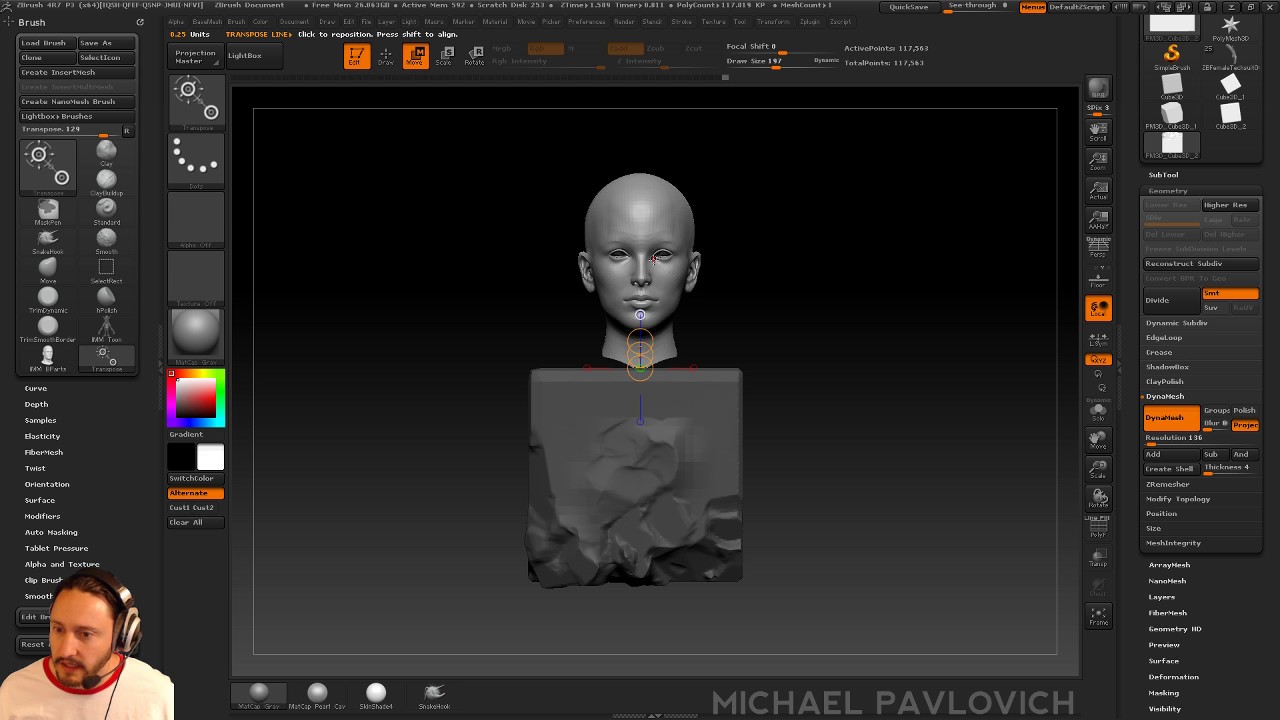This screenshot has width=1280, height=720.
Task: Choose the SelectRect brush
Action: [106, 270]
